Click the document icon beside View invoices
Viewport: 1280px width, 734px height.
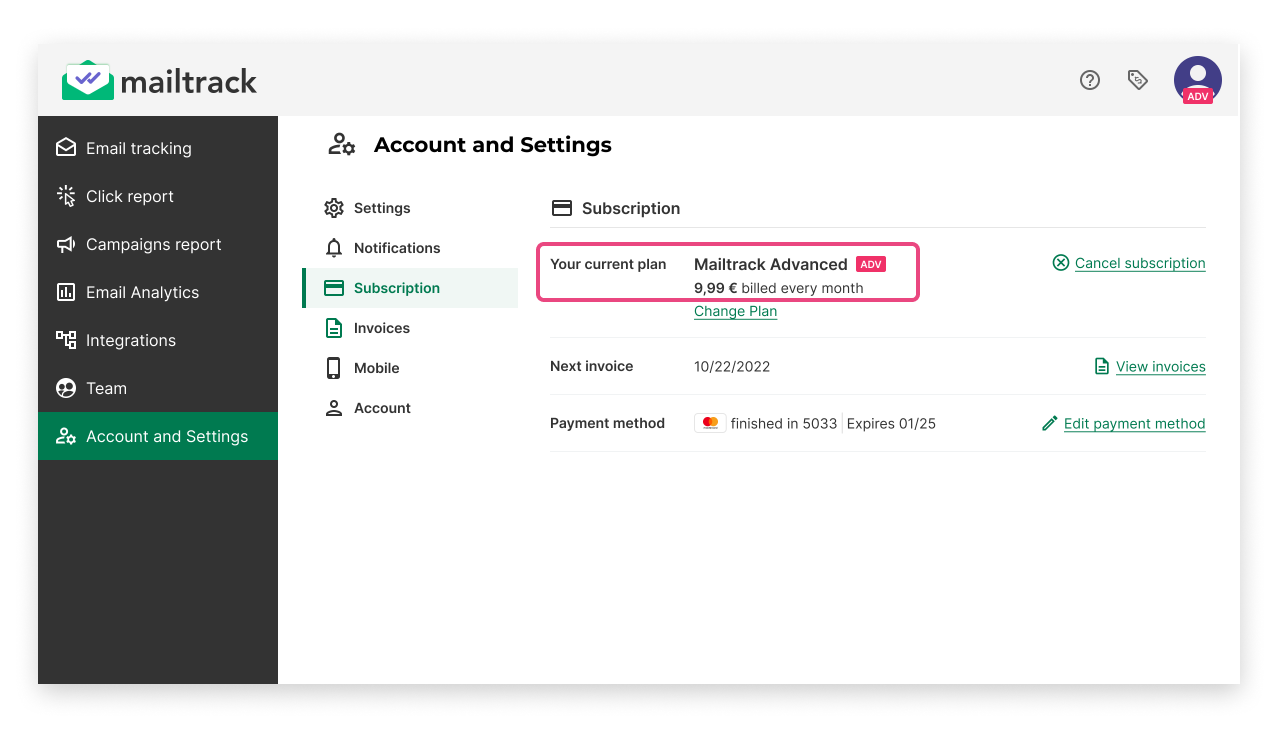coord(1101,366)
